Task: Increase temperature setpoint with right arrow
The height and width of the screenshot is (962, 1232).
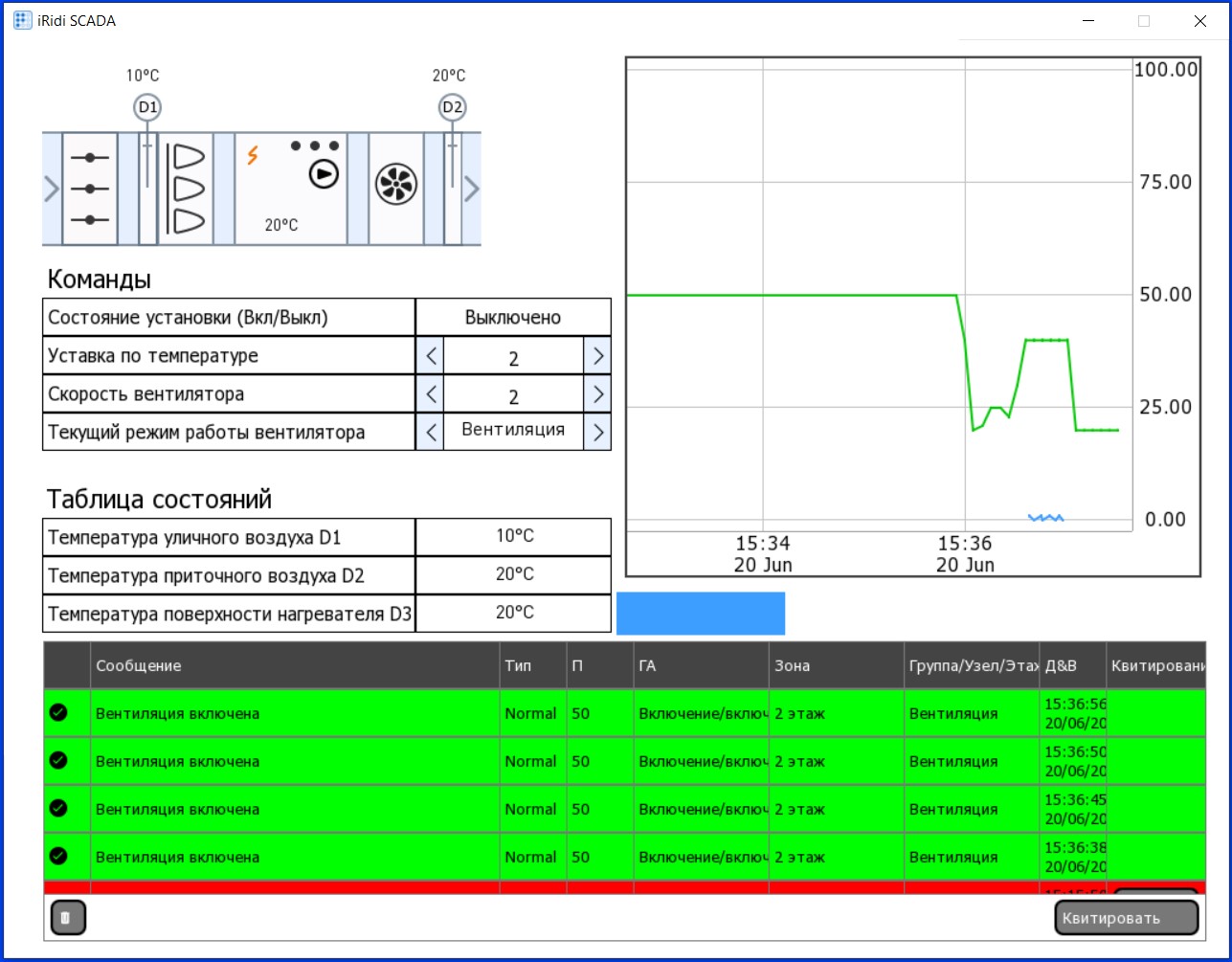Action: 597,357
